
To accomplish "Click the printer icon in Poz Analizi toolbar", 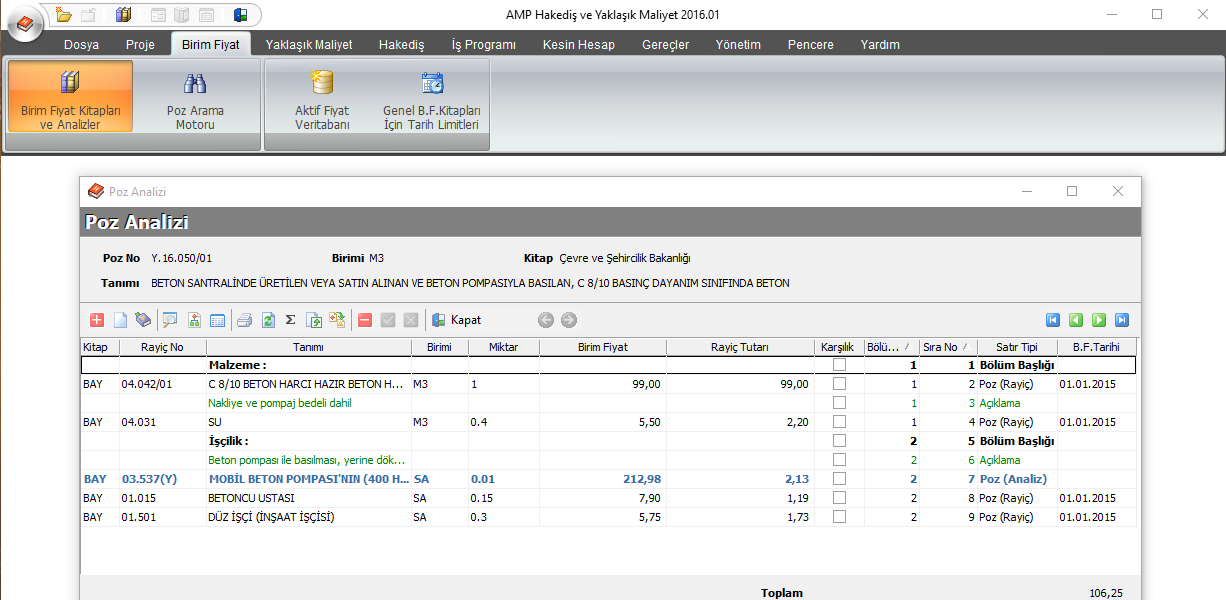I will pyautogui.click(x=244, y=320).
